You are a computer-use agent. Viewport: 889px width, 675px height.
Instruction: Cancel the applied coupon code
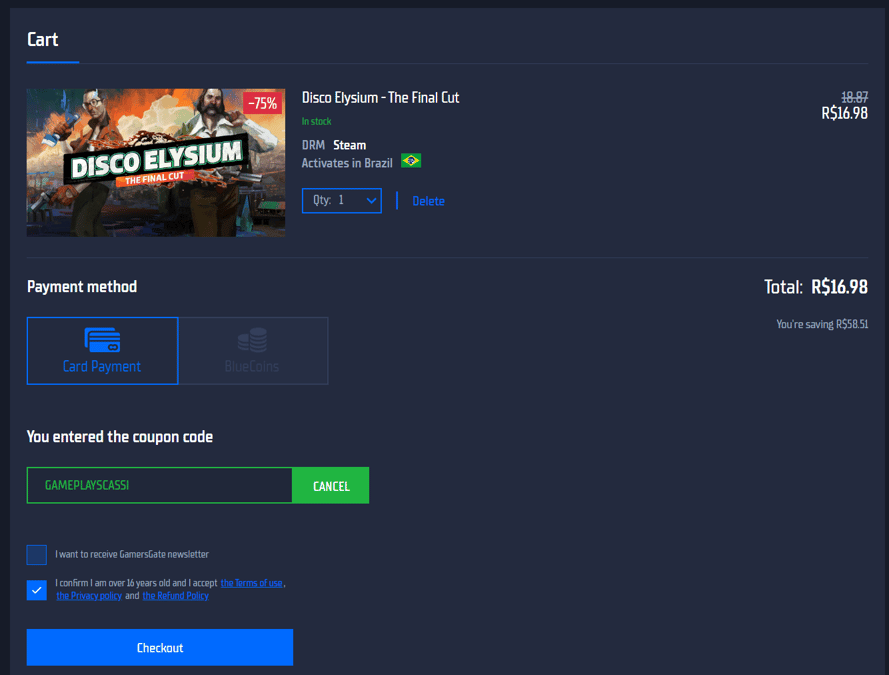tap(331, 486)
